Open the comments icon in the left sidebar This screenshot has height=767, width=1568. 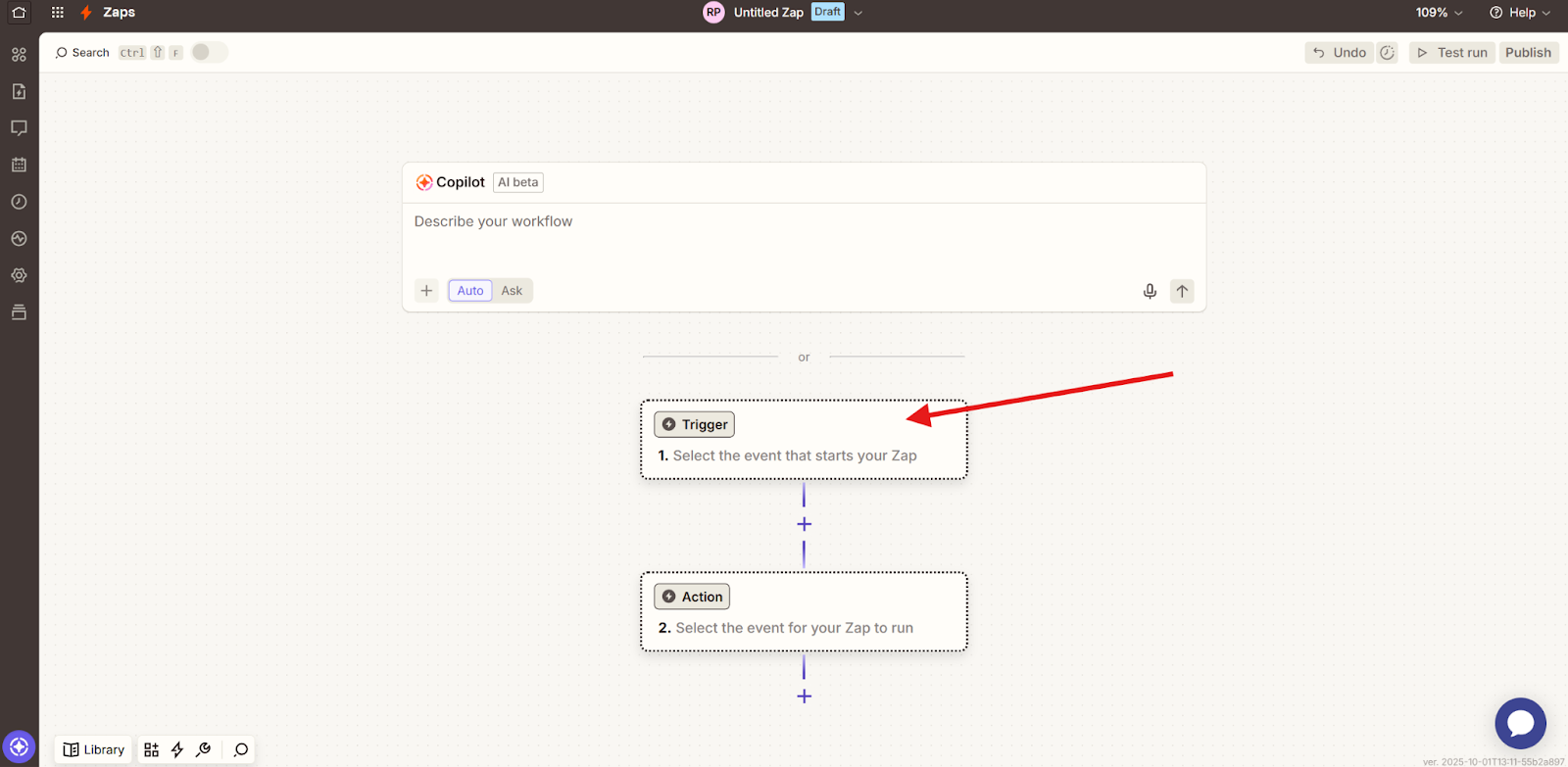click(19, 128)
